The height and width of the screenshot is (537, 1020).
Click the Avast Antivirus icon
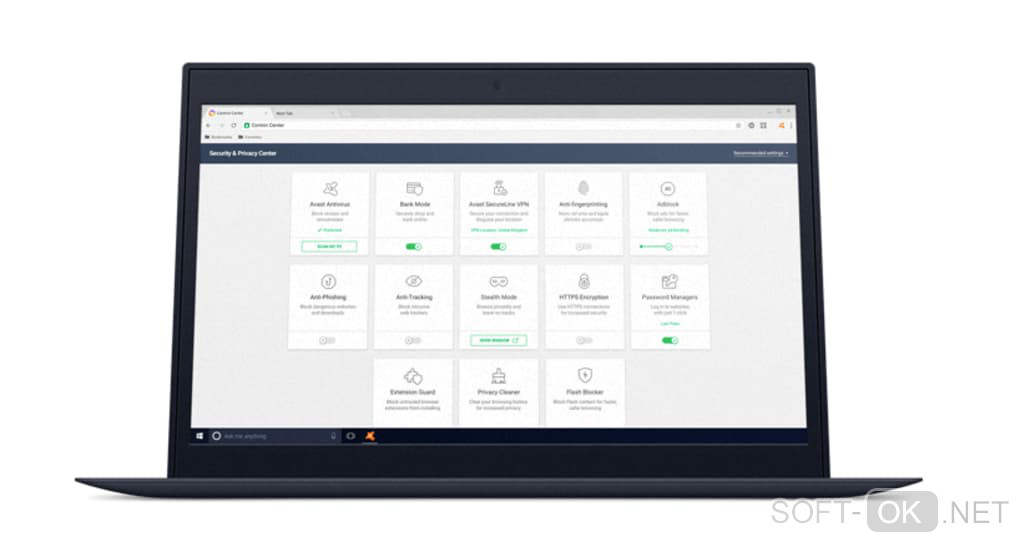tap(330, 189)
